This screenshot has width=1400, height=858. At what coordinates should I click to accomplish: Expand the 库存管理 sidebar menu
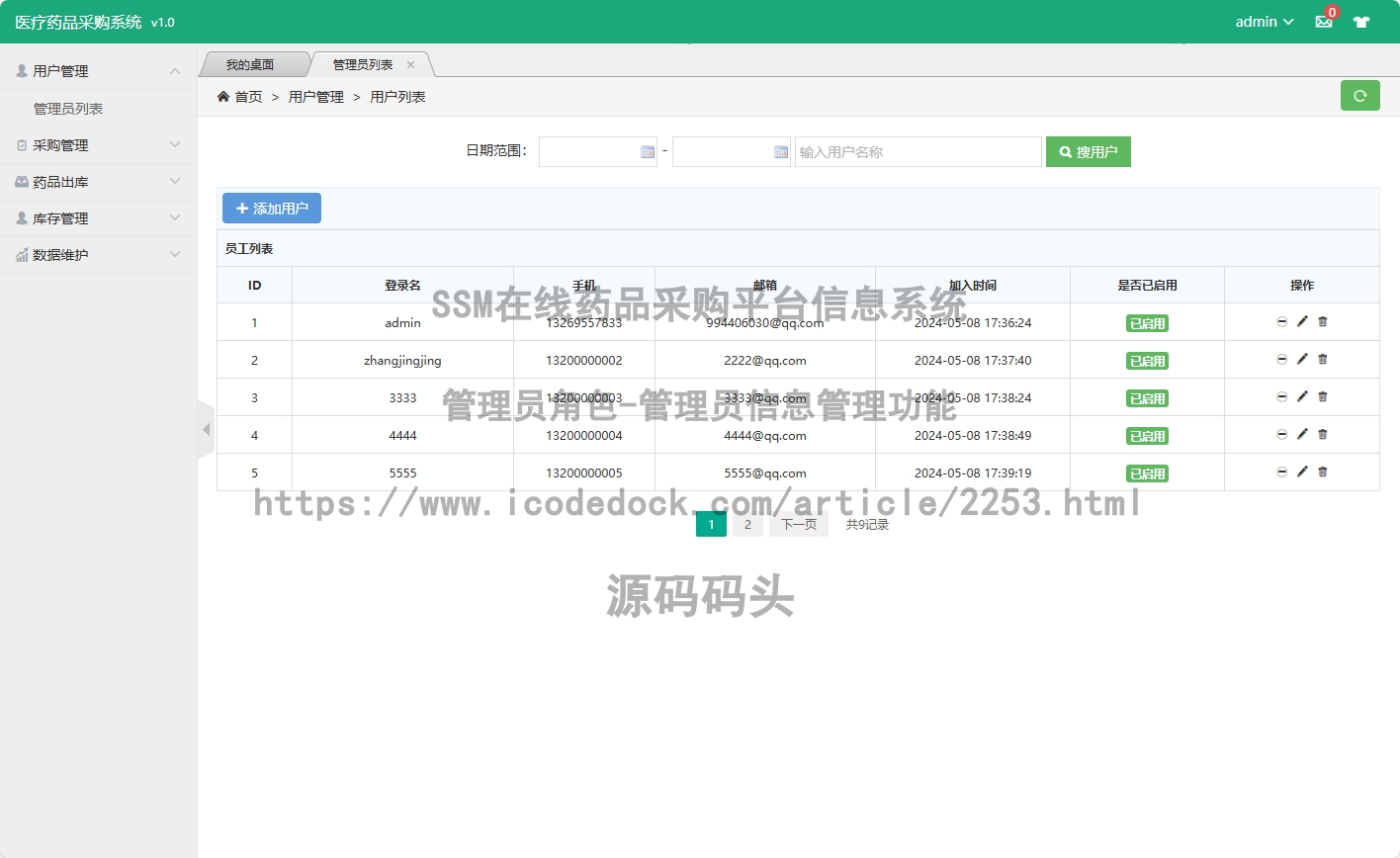(99, 218)
